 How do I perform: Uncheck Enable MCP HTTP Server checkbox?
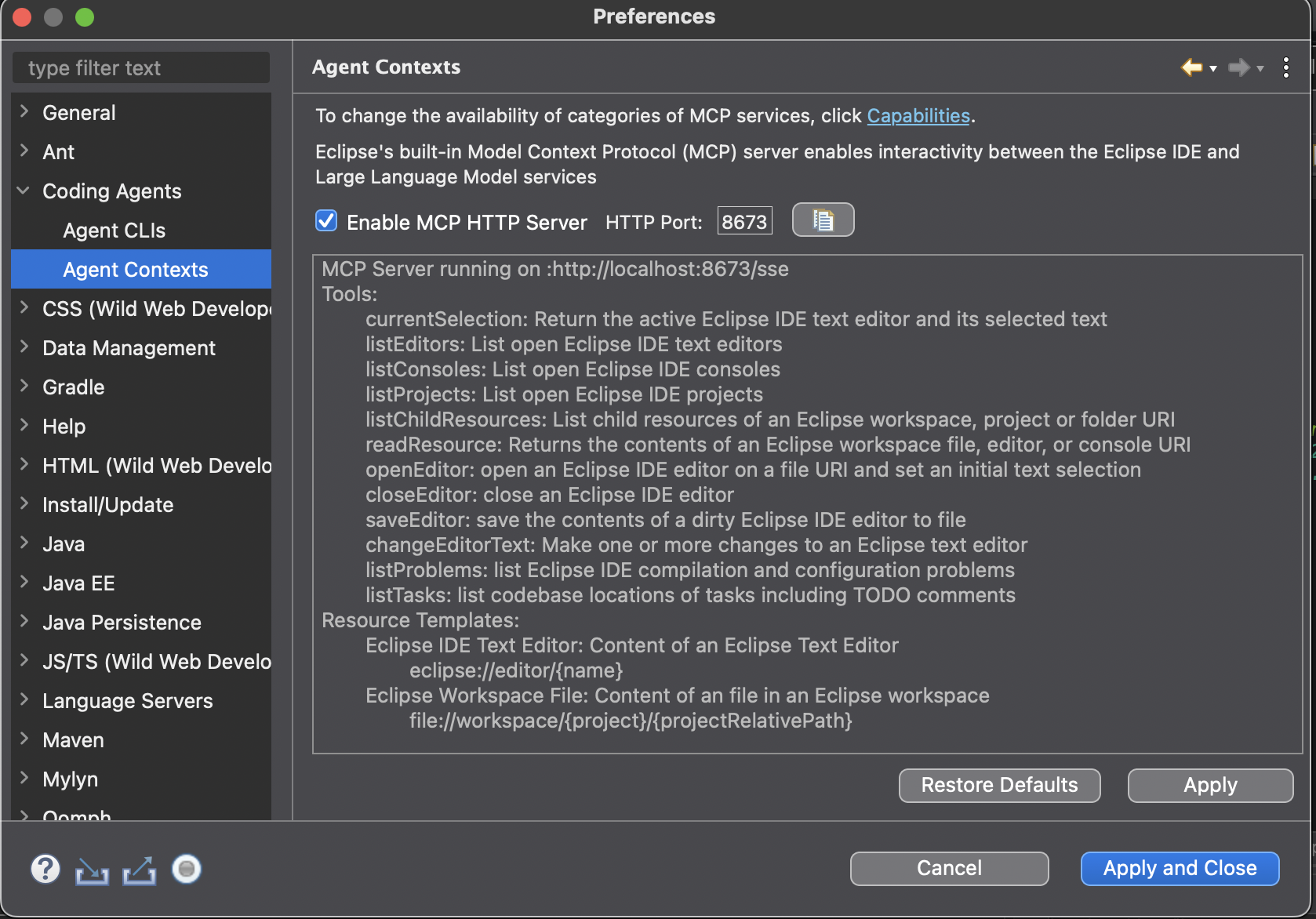pyautogui.click(x=326, y=221)
